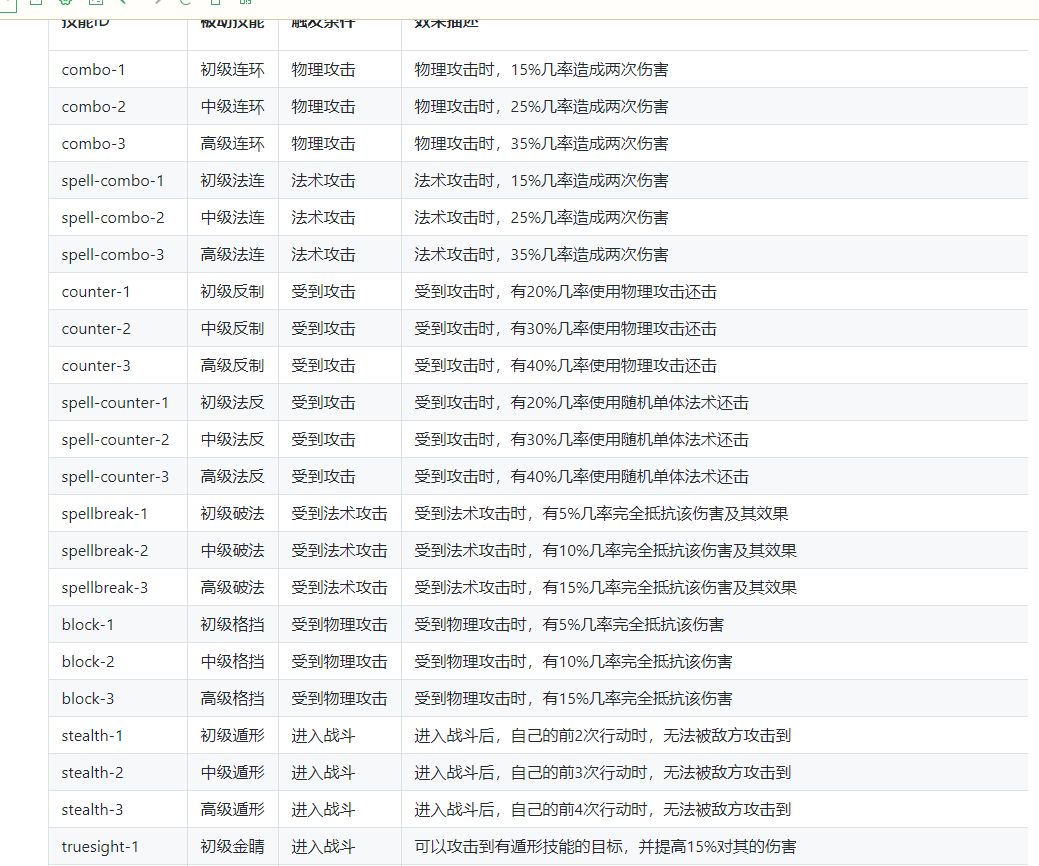
Task: Click the 初级法连 skill name
Action: [x=233, y=181]
